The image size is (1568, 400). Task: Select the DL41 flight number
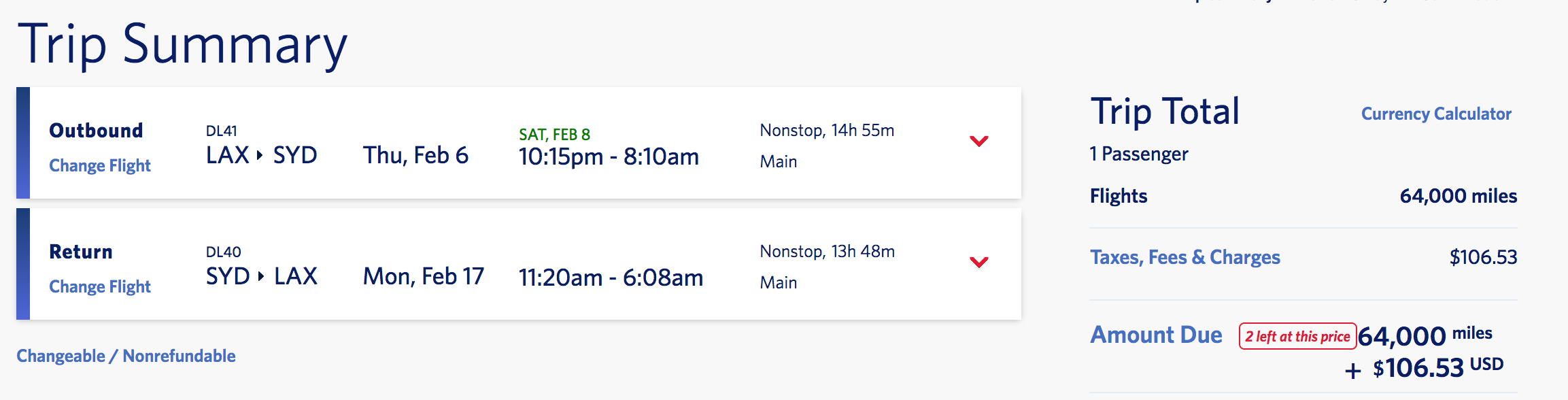click(222, 131)
